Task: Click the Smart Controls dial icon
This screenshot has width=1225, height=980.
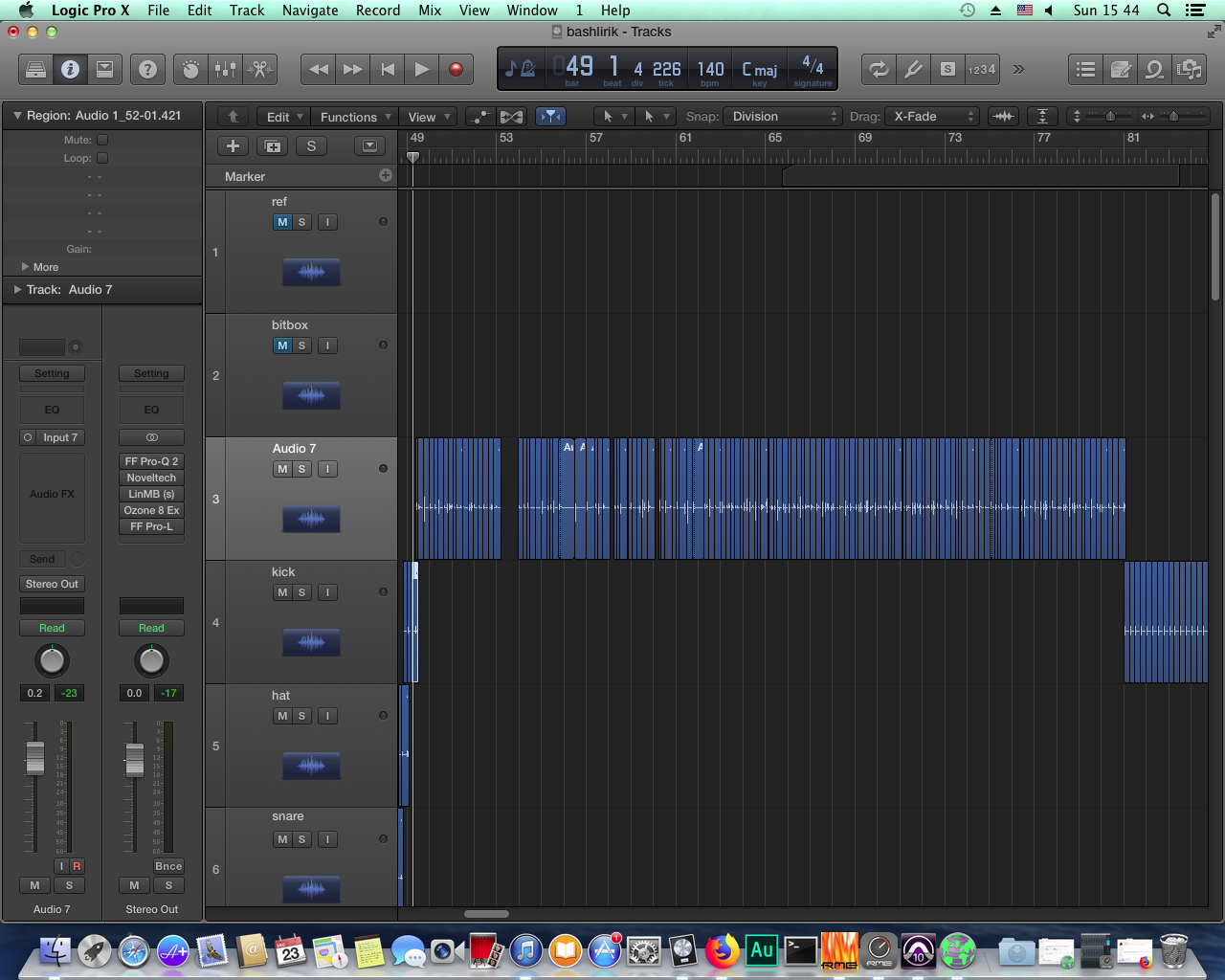Action: tap(190, 69)
